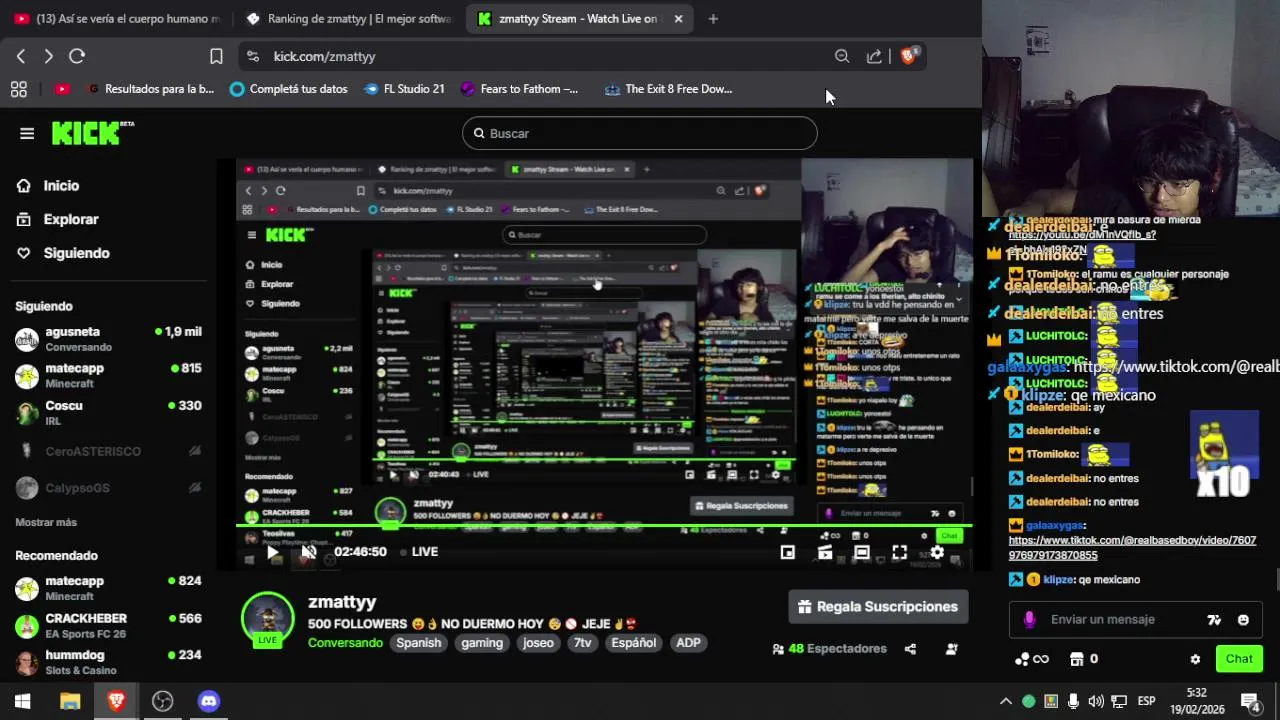Toggle mini-player mode
The height and width of the screenshot is (720, 1280).
pos(788,552)
